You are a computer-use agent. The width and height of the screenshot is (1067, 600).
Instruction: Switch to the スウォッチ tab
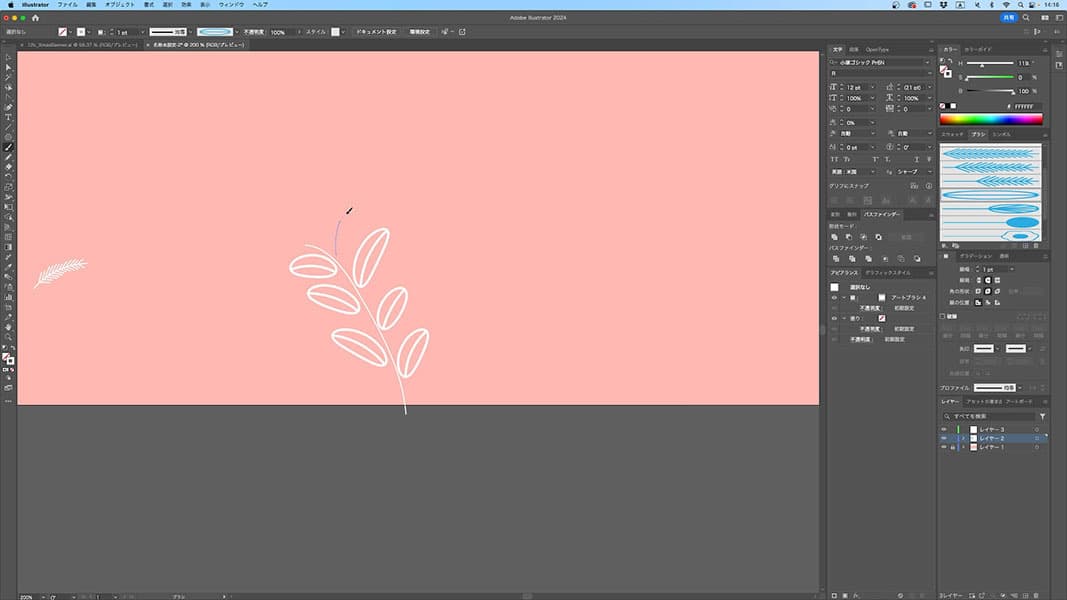pyautogui.click(x=953, y=134)
